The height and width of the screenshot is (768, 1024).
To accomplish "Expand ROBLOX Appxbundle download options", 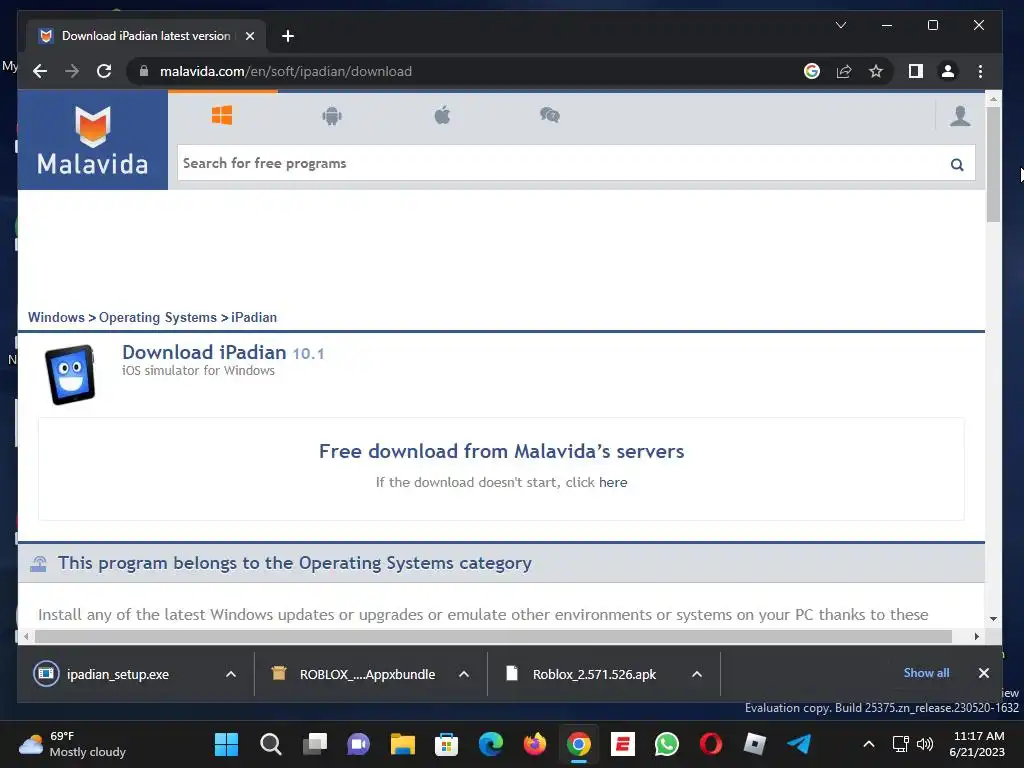I will point(464,674).
